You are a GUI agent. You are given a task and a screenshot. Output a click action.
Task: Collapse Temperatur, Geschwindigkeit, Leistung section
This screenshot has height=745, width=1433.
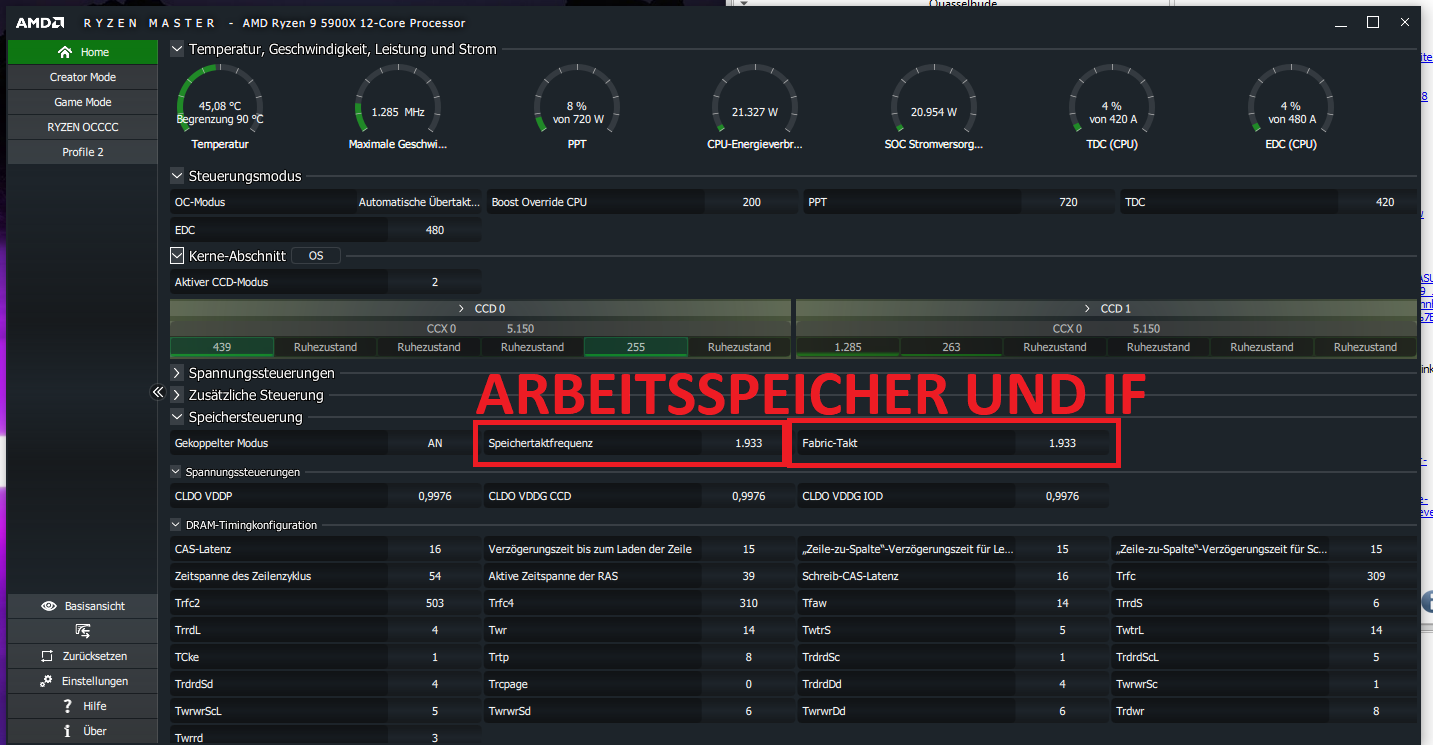click(177, 48)
